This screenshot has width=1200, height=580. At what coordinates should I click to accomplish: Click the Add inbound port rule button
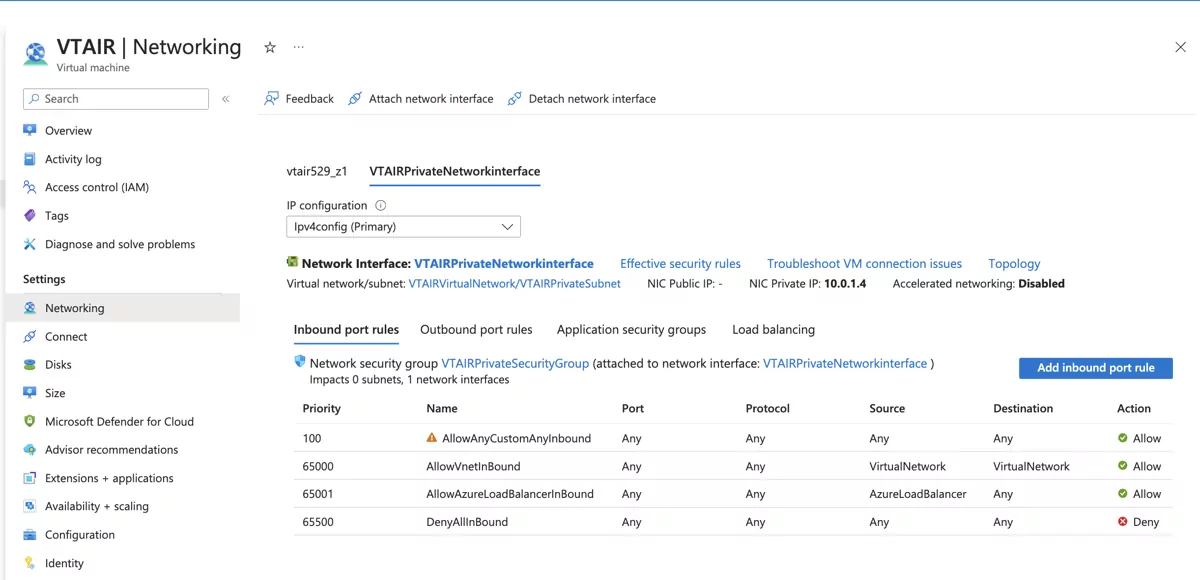point(1095,368)
